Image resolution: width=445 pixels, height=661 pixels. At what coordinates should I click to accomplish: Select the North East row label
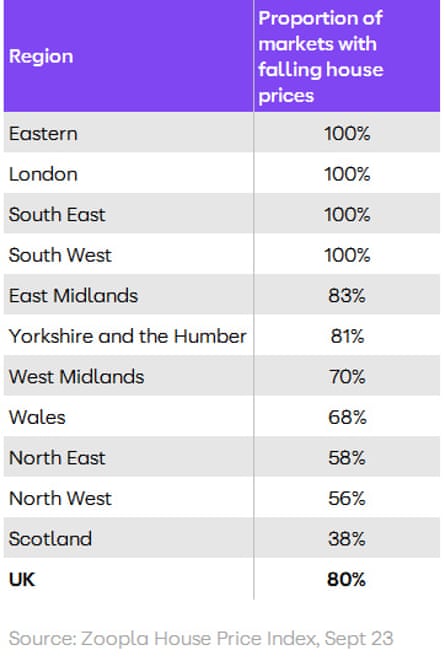click(x=57, y=457)
